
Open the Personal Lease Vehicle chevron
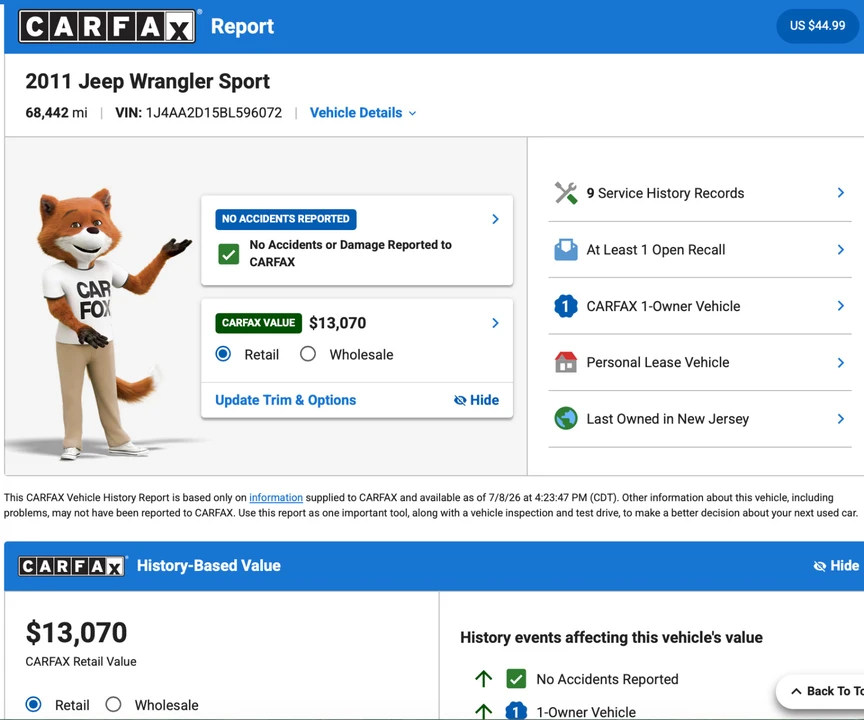(x=841, y=362)
